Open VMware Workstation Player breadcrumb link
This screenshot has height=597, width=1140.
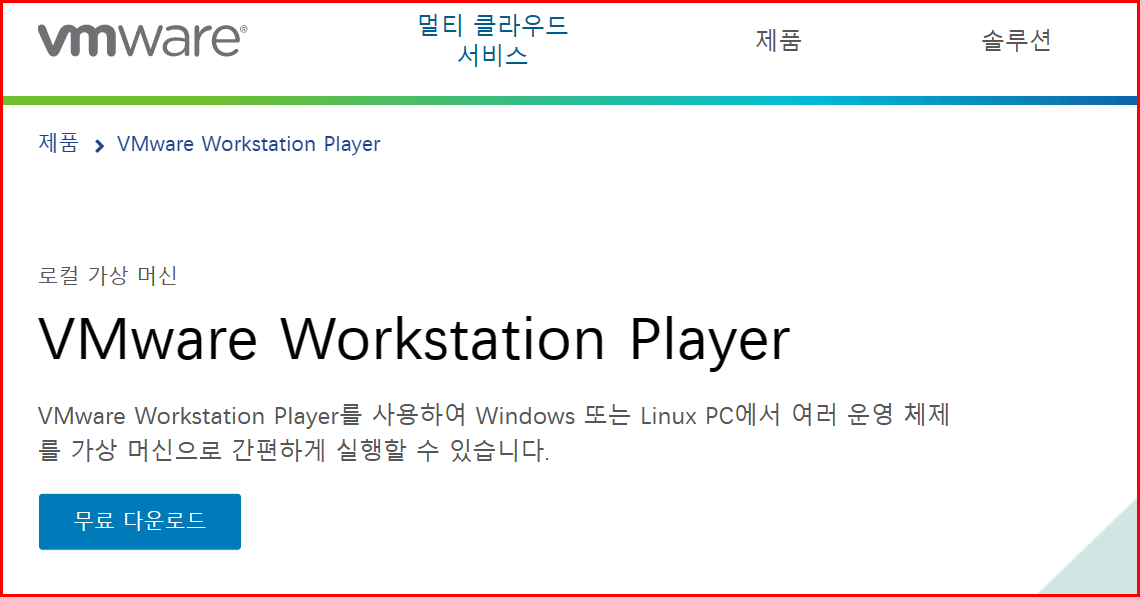point(249,144)
